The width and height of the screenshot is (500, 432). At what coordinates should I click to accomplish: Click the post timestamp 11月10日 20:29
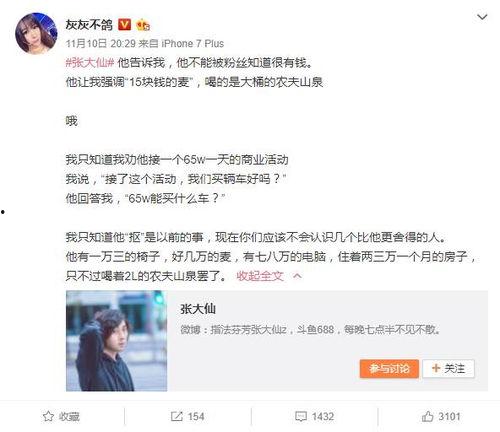[100, 44]
